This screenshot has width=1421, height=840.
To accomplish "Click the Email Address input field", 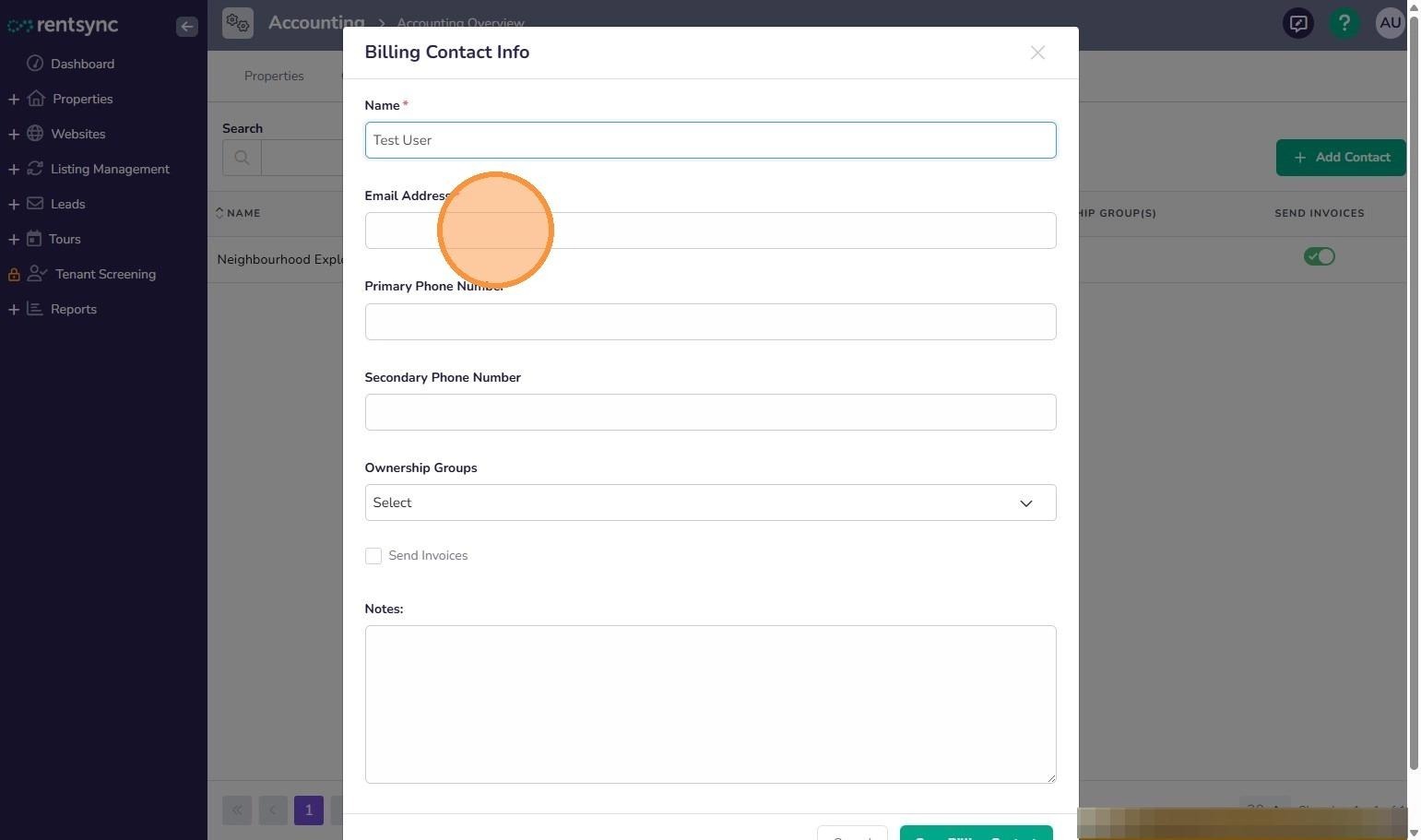I will (710, 231).
